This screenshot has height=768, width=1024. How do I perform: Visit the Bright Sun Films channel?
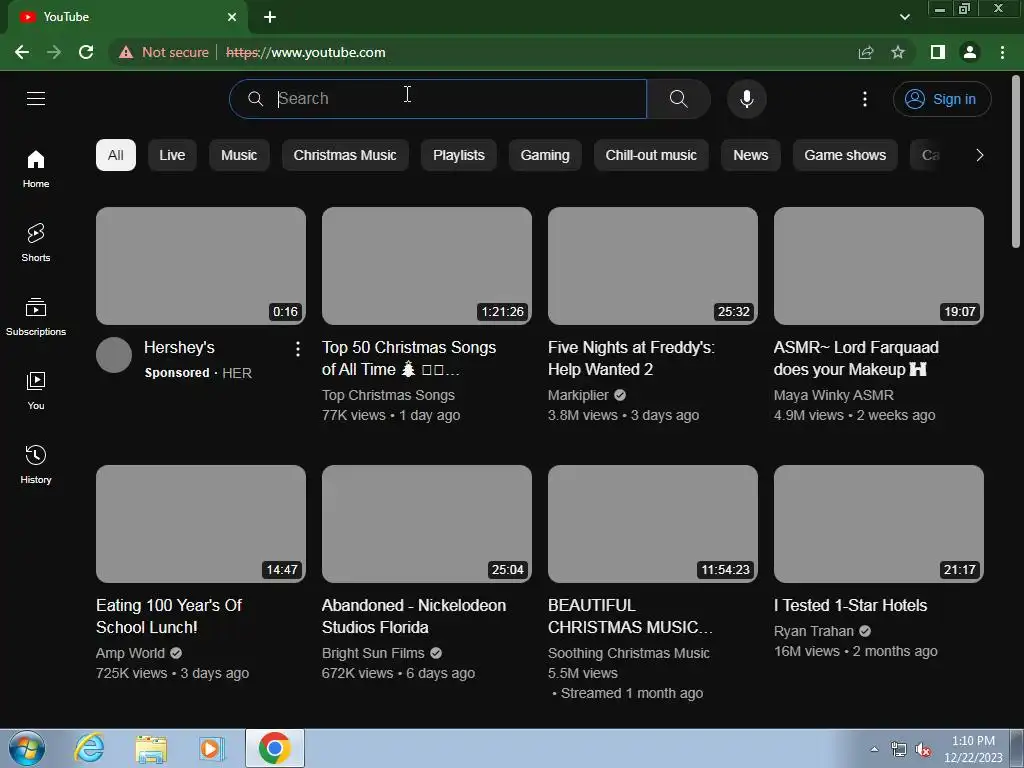(x=373, y=653)
